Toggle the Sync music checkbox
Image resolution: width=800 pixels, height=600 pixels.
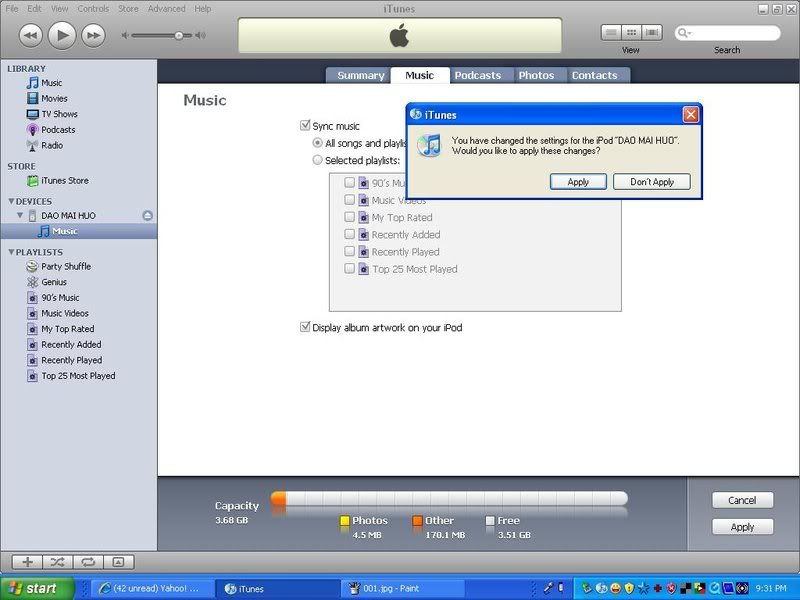pyautogui.click(x=305, y=125)
